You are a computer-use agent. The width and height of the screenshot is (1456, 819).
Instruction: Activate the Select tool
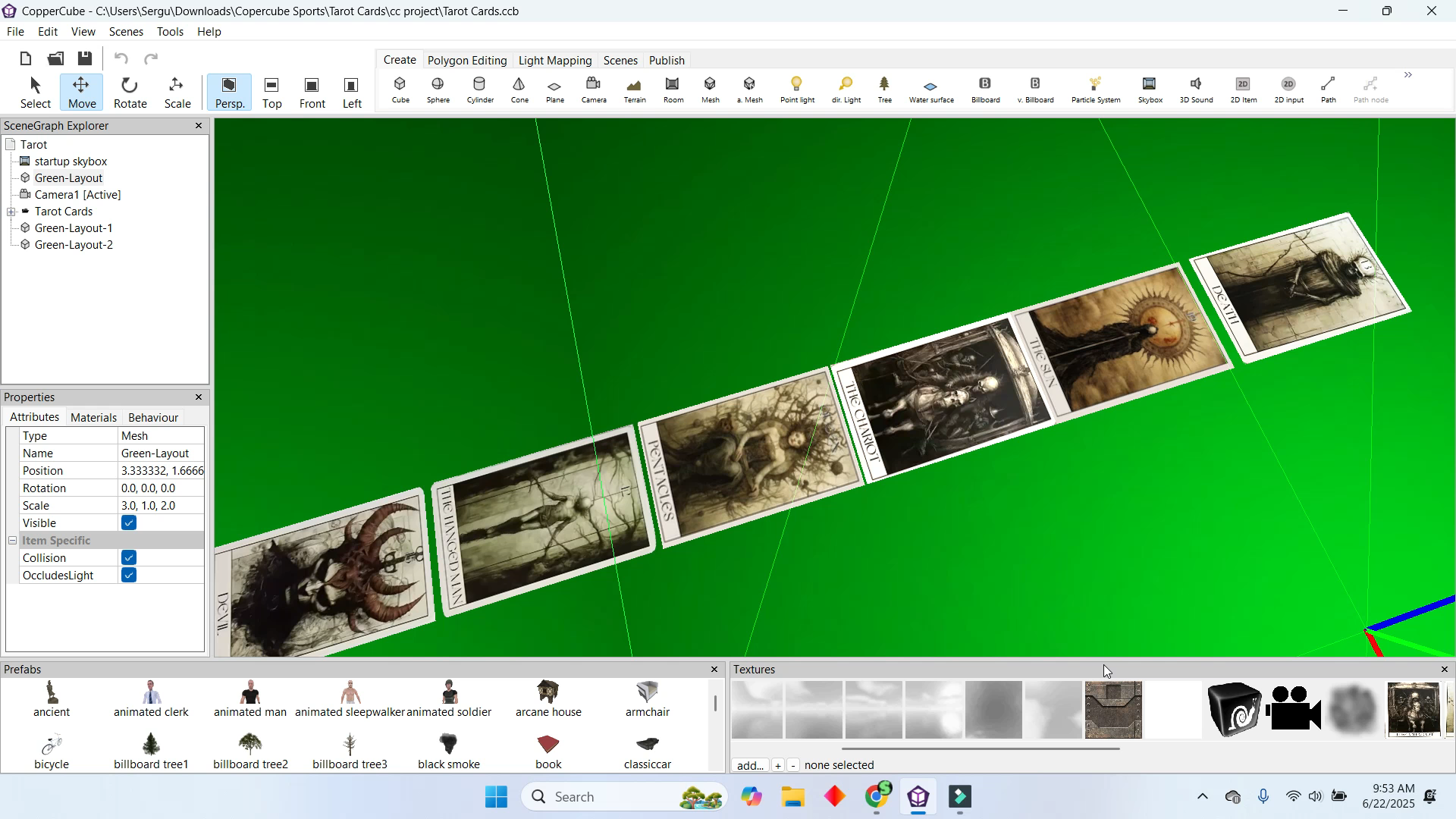pos(35,93)
